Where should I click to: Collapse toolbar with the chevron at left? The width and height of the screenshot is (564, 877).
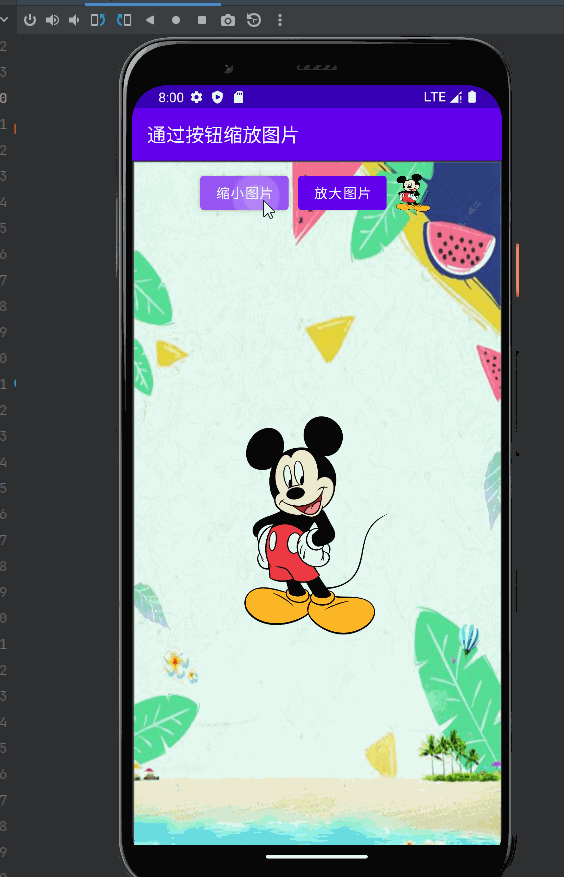pyautogui.click(x=4, y=20)
